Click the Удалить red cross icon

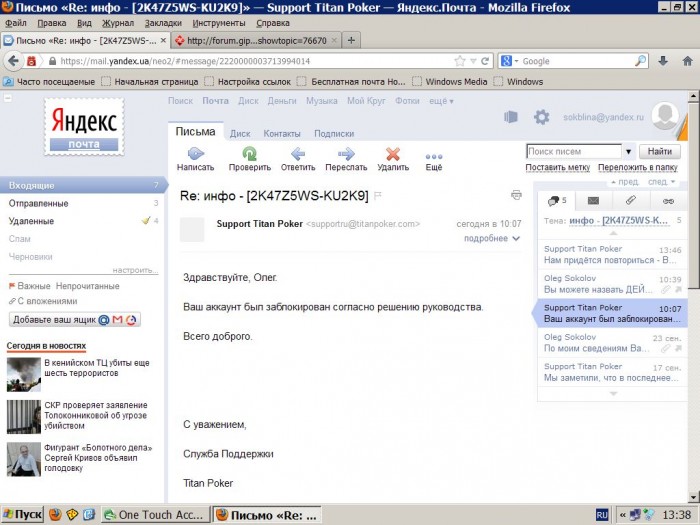pyautogui.click(x=393, y=154)
